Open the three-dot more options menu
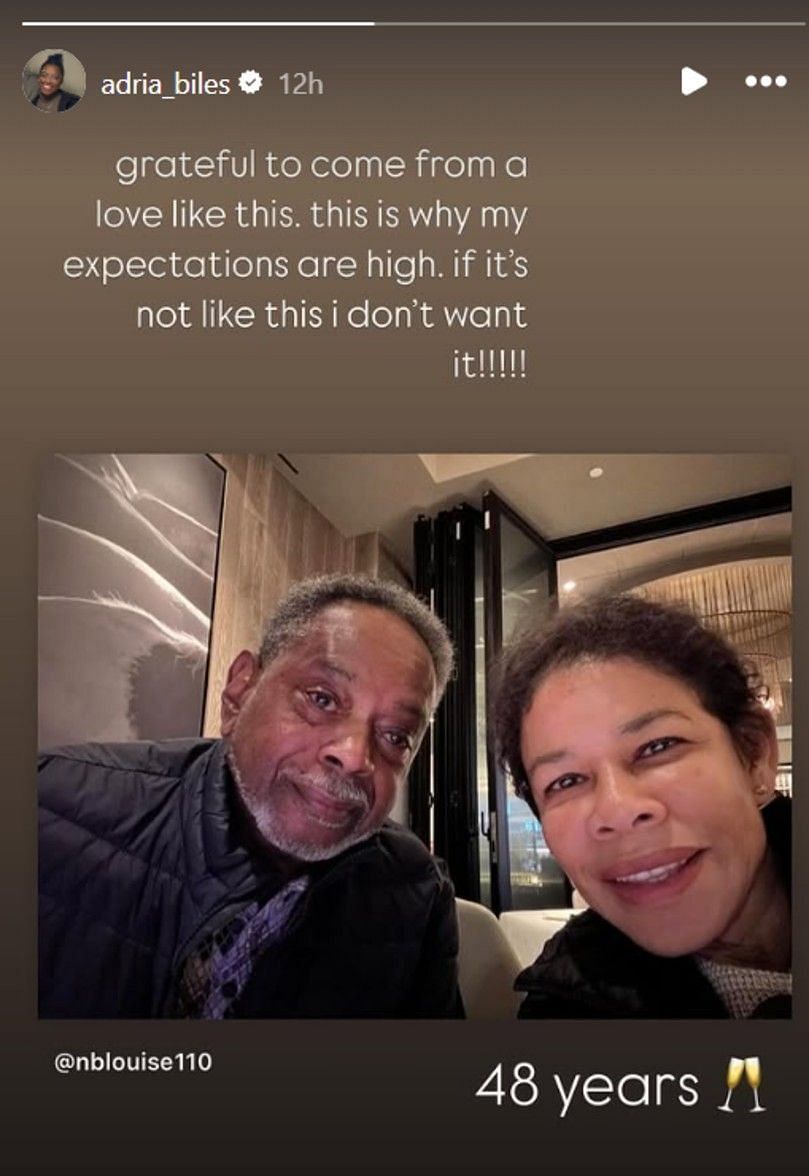This screenshot has height=1176, width=809. click(x=766, y=81)
